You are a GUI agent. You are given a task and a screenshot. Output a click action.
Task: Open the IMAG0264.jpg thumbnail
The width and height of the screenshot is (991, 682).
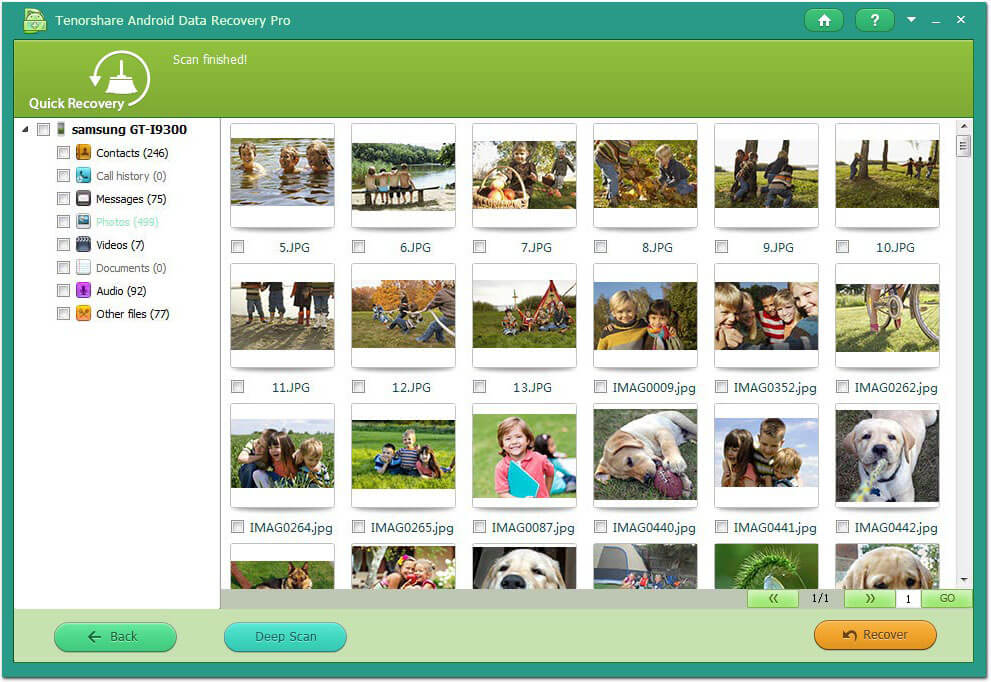pyautogui.click(x=283, y=455)
